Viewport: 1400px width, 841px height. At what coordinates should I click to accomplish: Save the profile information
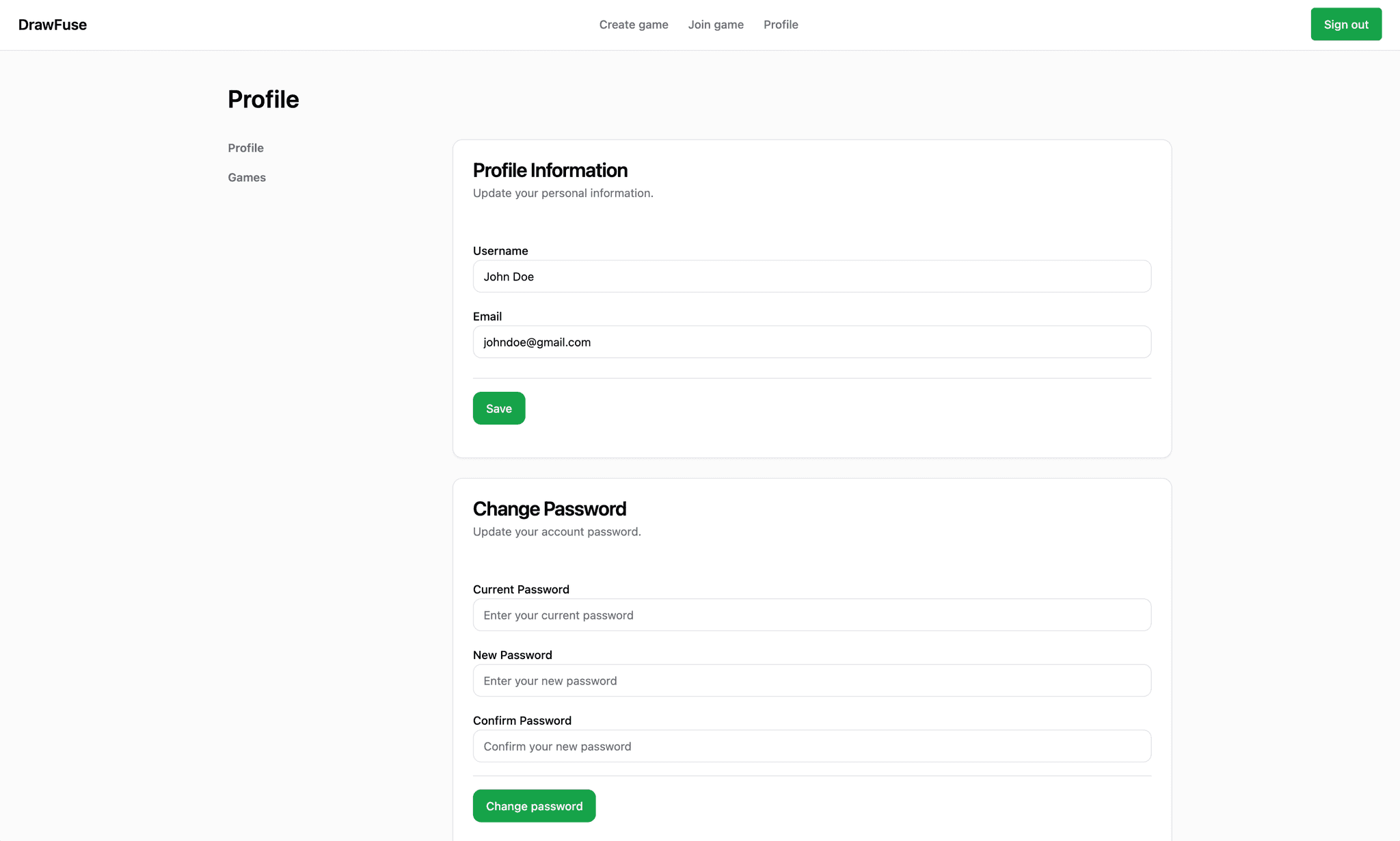(498, 408)
